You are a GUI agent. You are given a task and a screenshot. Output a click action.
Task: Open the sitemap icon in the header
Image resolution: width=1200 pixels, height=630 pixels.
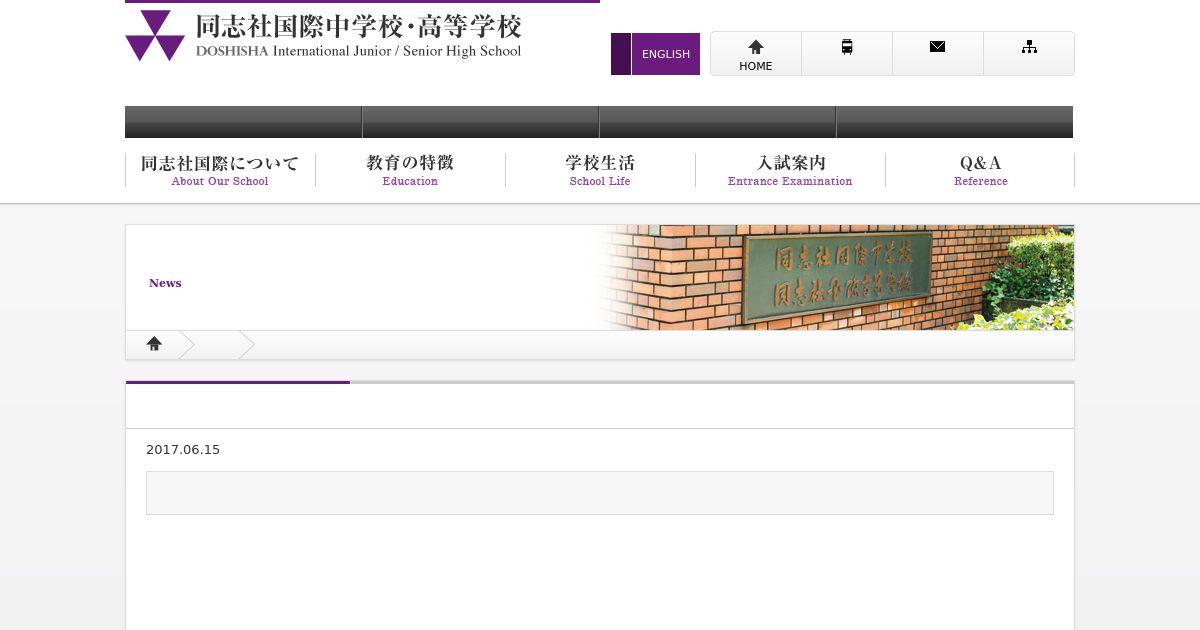coord(1029,54)
